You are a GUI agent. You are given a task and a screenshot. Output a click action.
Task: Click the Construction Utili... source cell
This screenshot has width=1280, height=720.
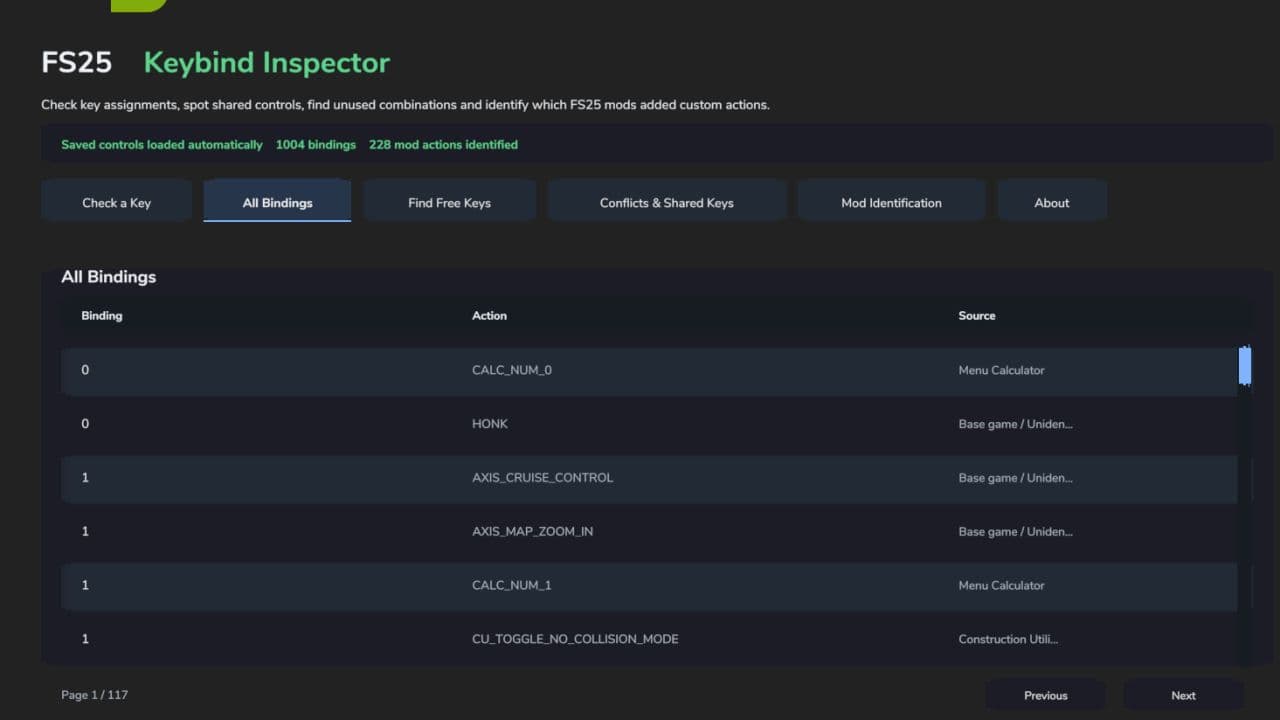point(1008,639)
